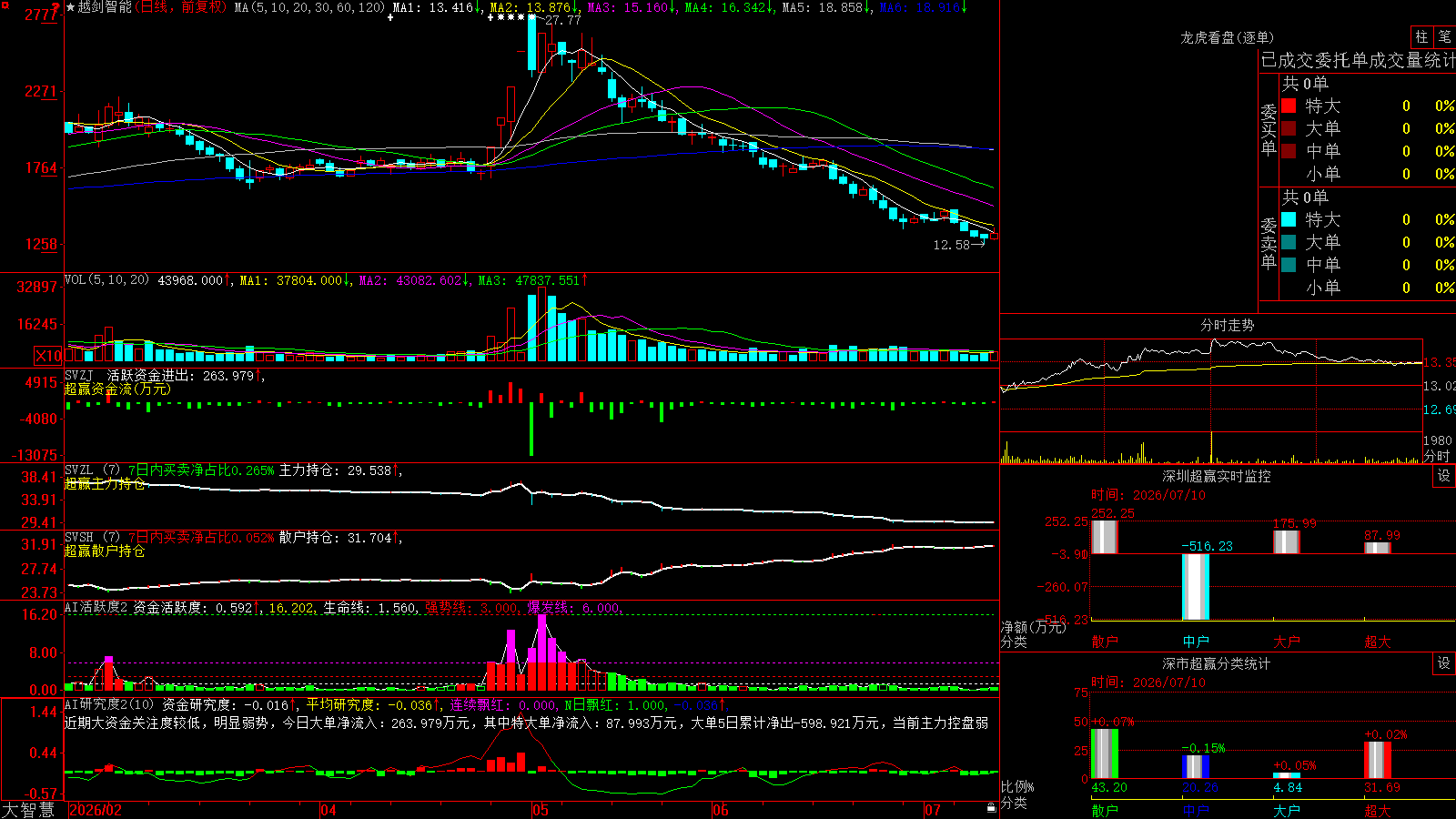The image size is (1456, 819).
Task: Click the 27.77 high price marker
Action: click(563, 20)
